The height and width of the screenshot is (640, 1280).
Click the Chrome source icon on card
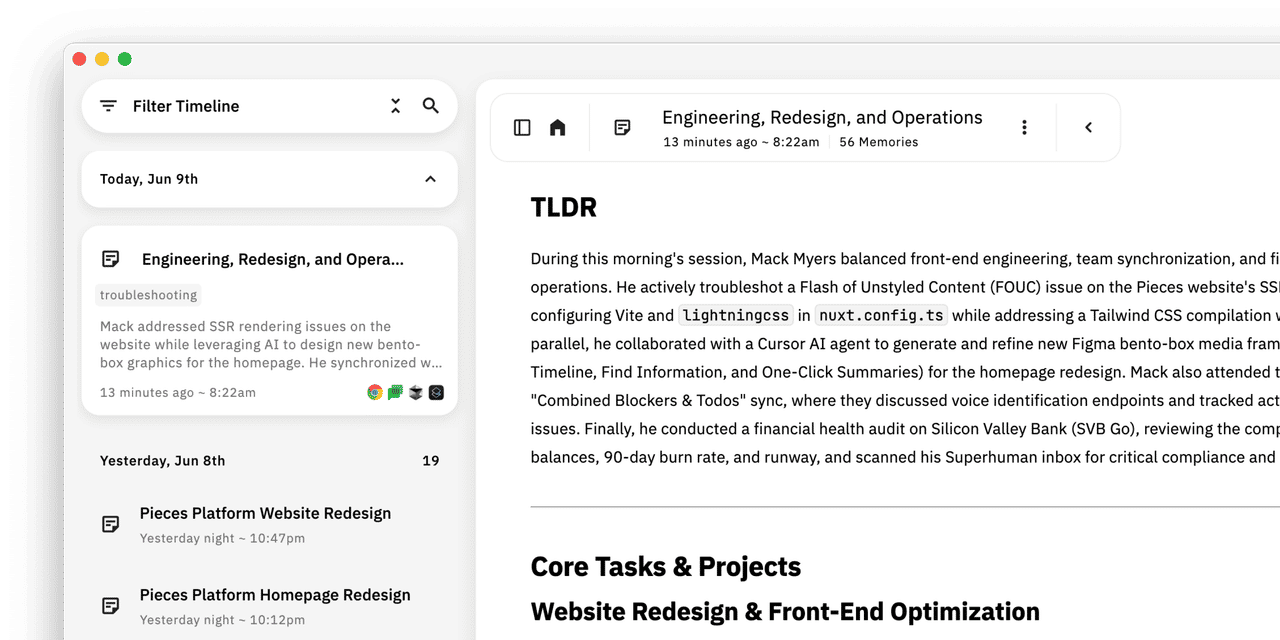[375, 393]
